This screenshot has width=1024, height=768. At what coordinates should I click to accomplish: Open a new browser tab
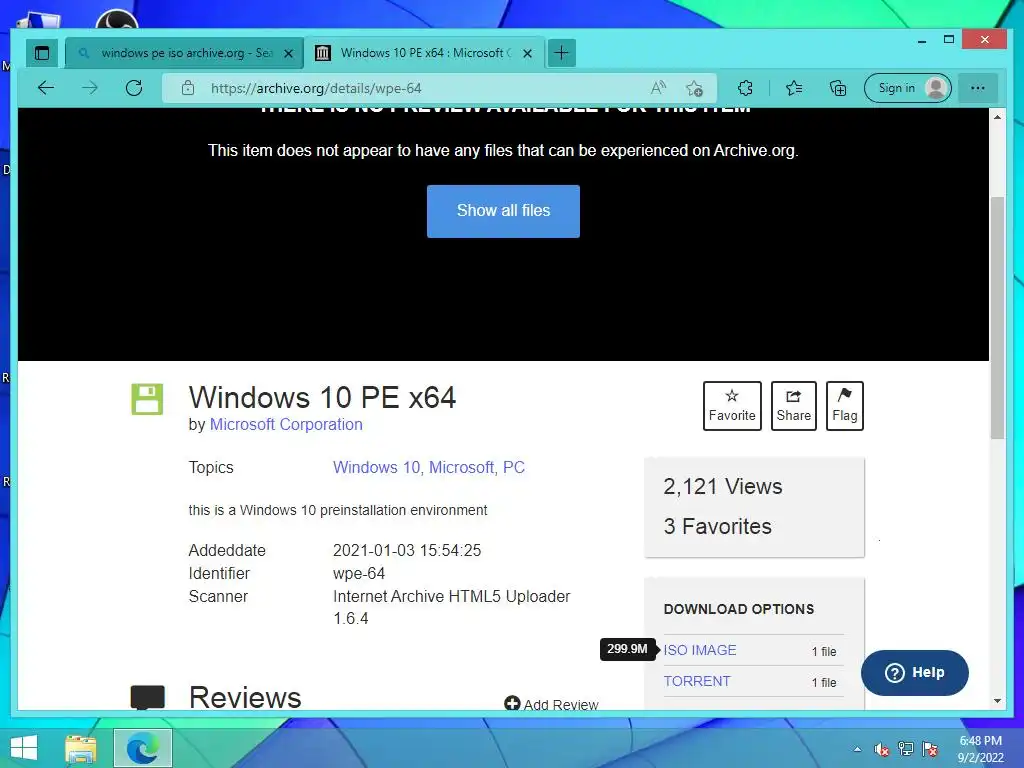(x=561, y=53)
